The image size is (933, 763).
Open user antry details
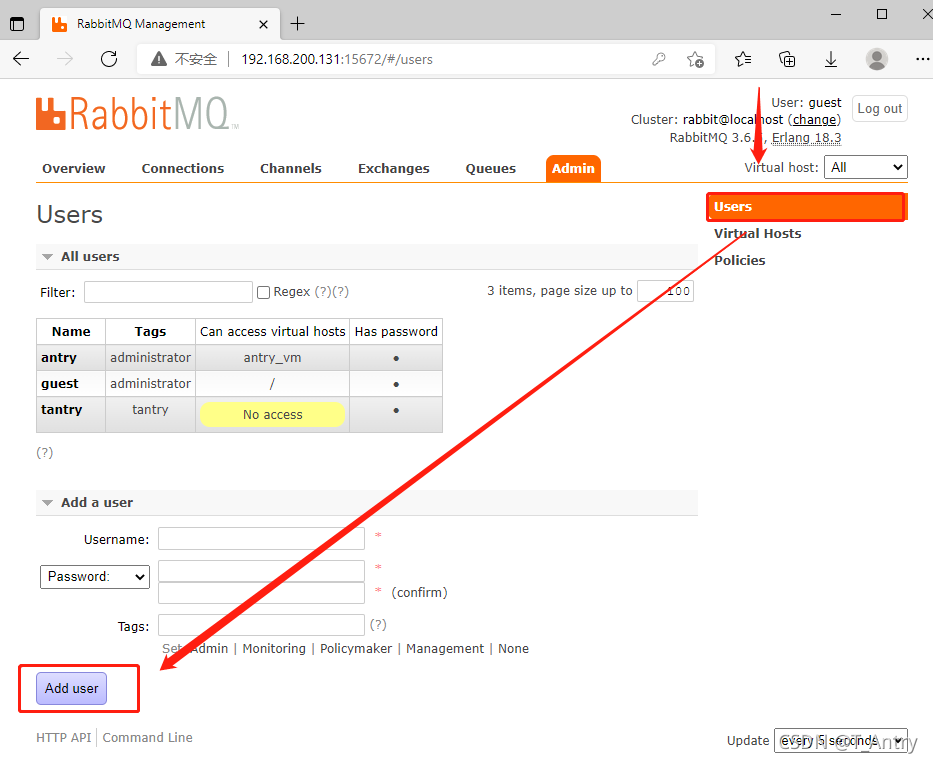coord(59,358)
